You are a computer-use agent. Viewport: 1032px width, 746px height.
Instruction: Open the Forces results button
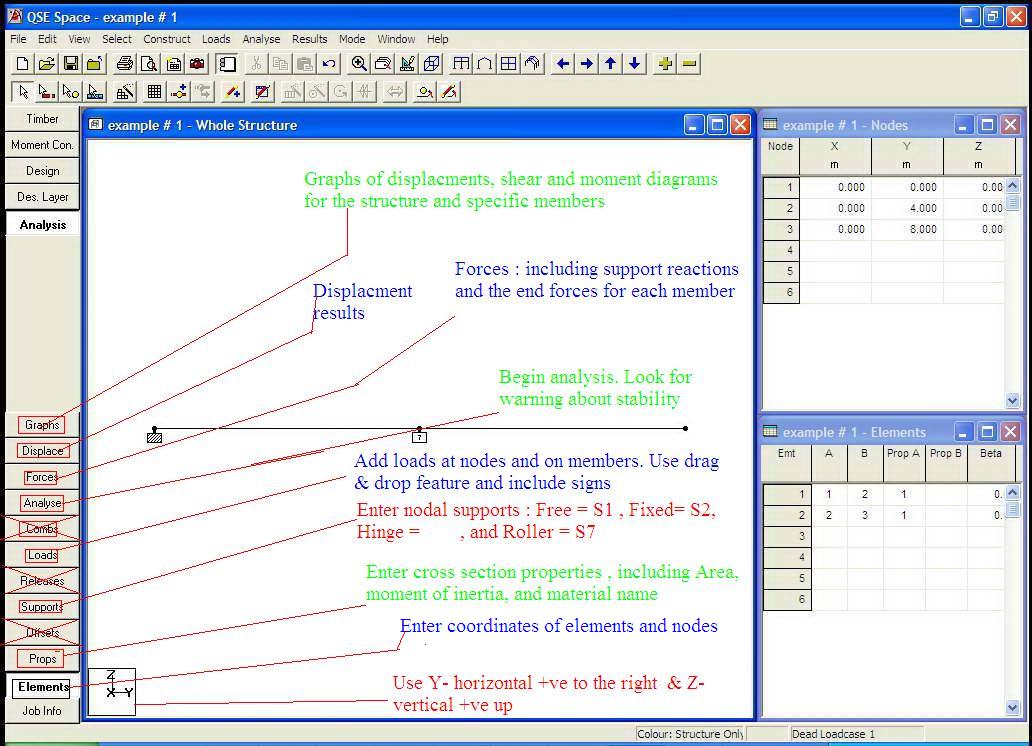(x=42, y=477)
